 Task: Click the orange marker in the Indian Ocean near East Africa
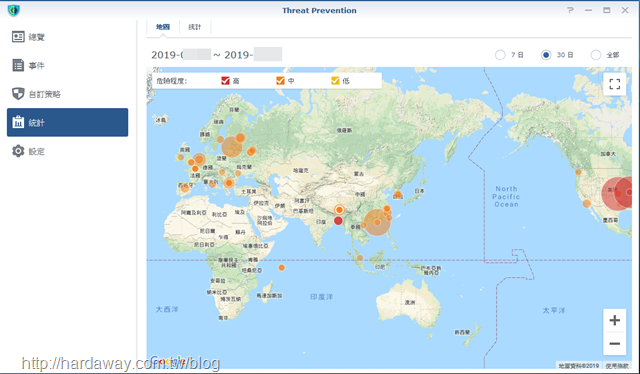tap(282, 268)
